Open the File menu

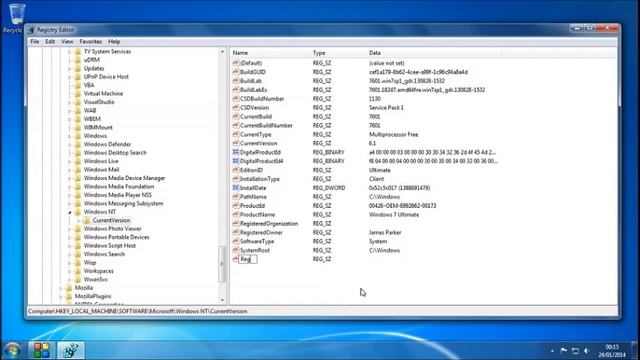click(35, 42)
